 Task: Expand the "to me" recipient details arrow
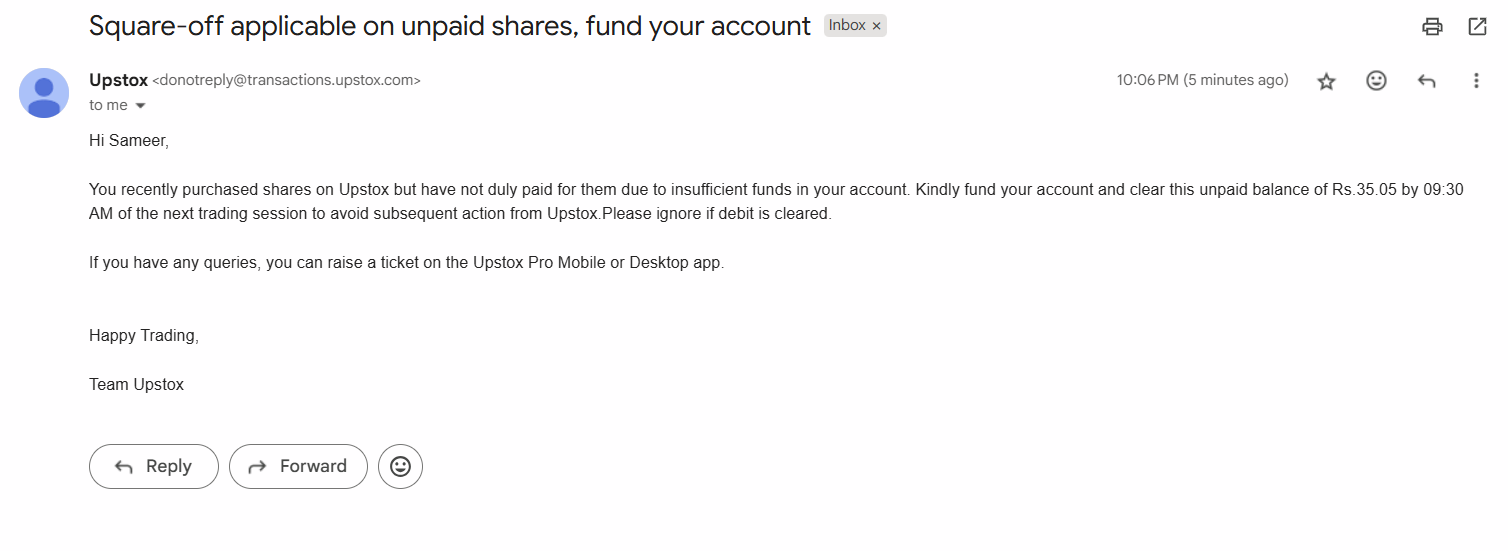[x=140, y=106]
